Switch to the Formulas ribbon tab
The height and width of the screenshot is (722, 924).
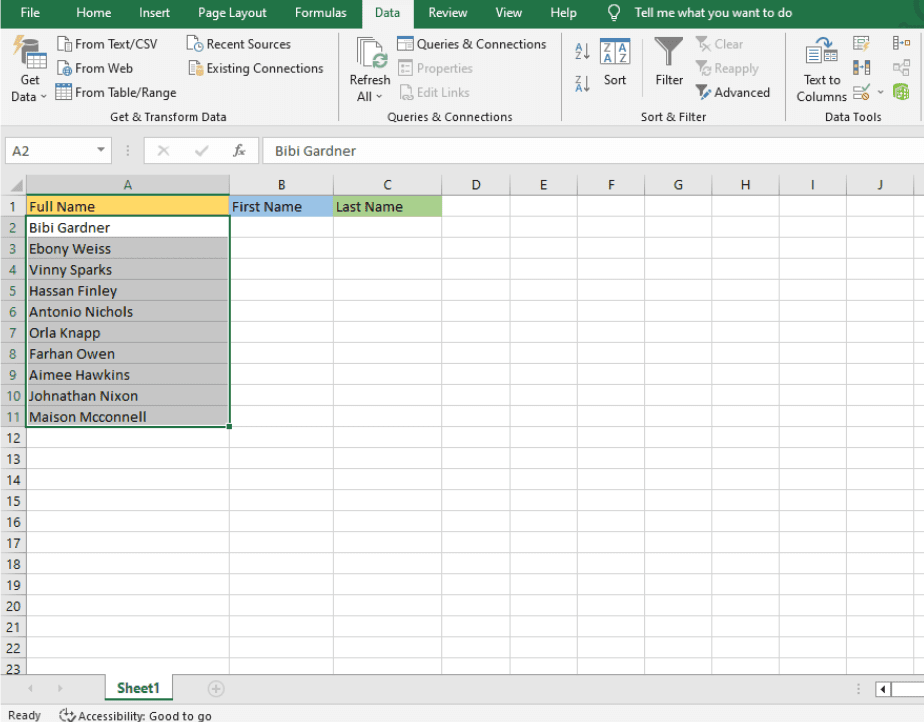pyautogui.click(x=320, y=13)
